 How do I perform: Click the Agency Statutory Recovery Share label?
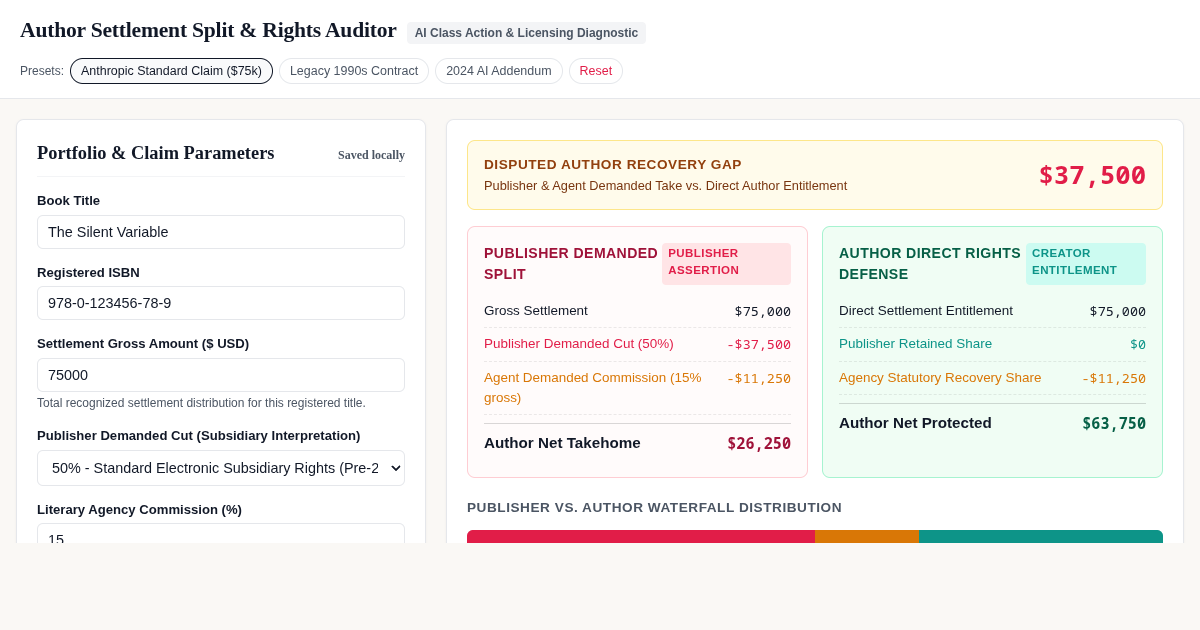[x=940, y=378]
